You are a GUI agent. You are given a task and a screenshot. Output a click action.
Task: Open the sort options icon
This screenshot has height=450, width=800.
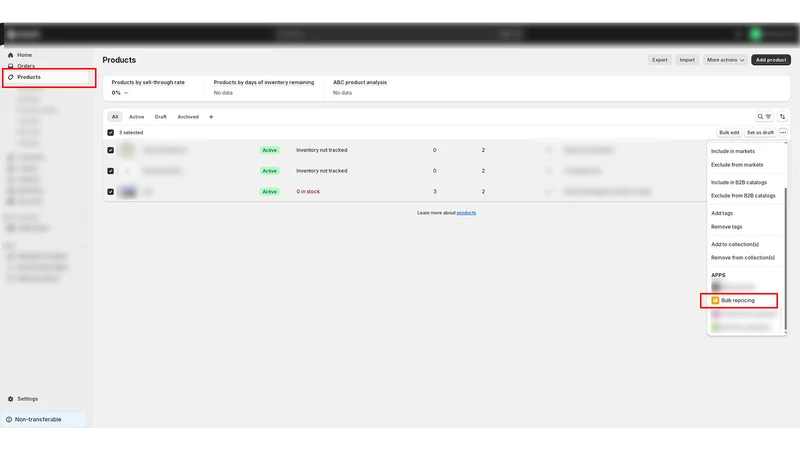[x=782, y=117]
